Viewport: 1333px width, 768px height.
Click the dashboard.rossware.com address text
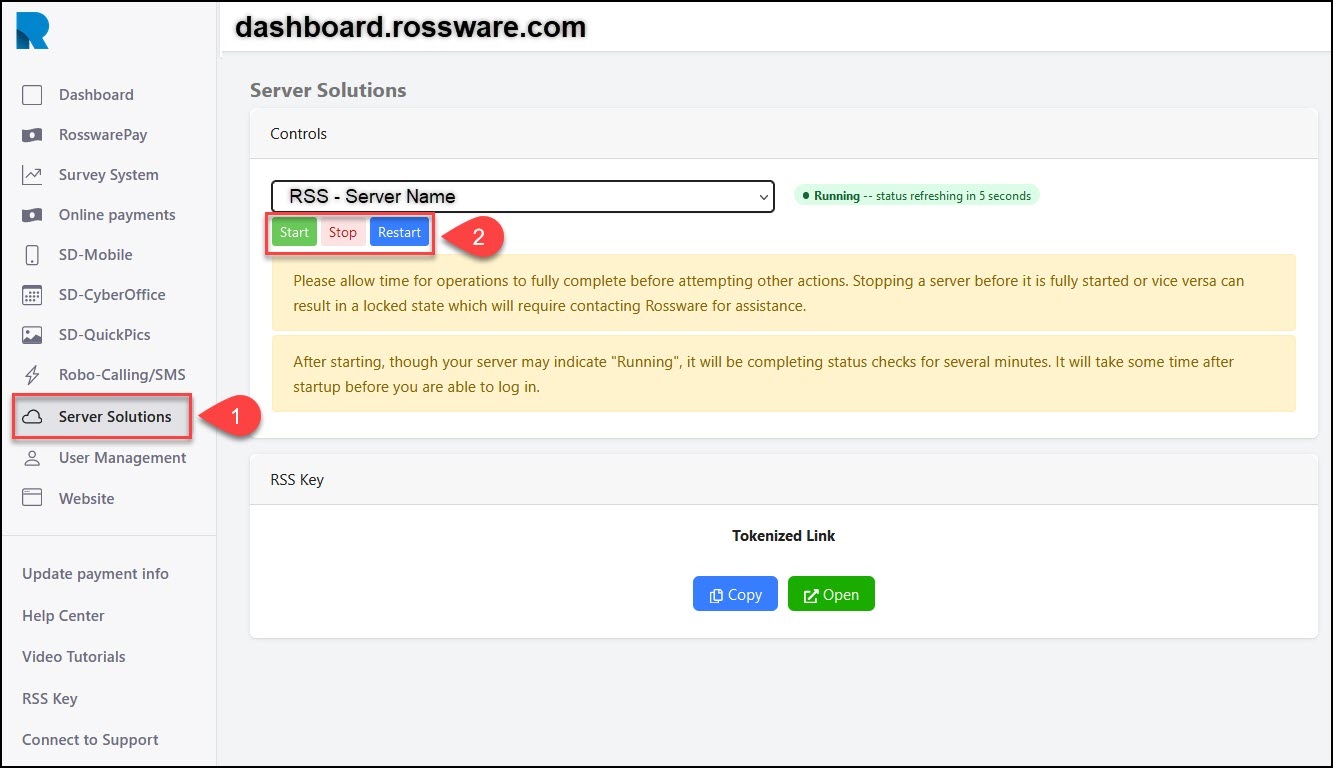pos(410,27)
